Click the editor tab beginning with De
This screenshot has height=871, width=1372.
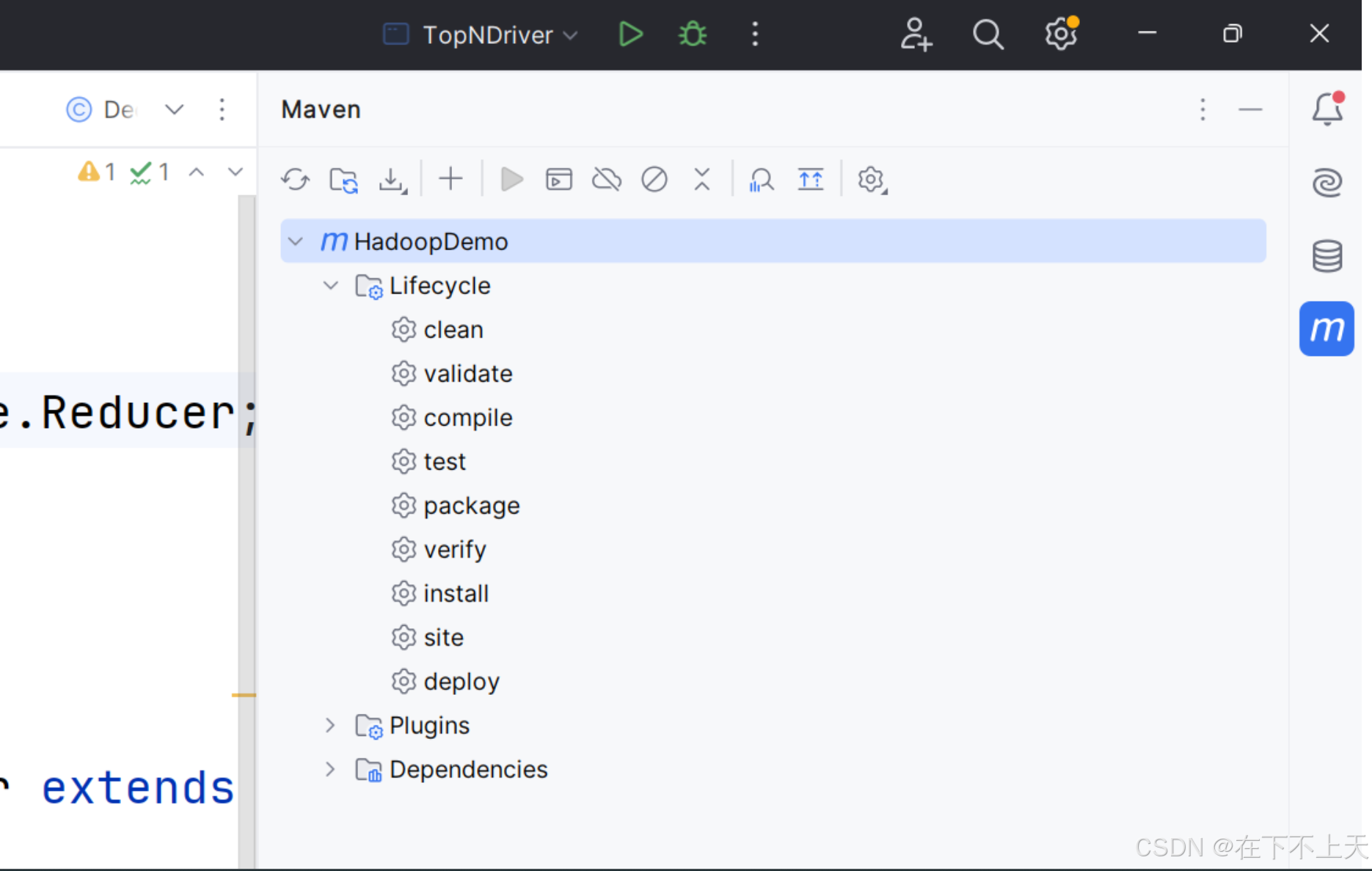tap(101, 110)
